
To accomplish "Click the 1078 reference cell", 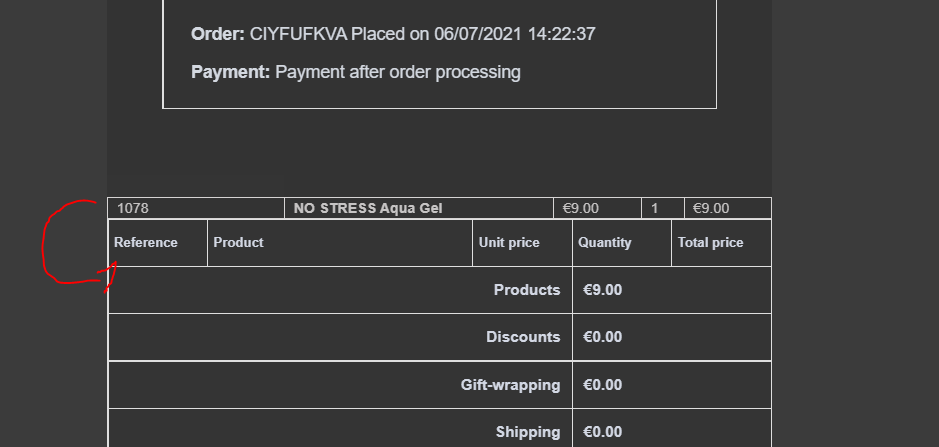I will pos(196,208).
